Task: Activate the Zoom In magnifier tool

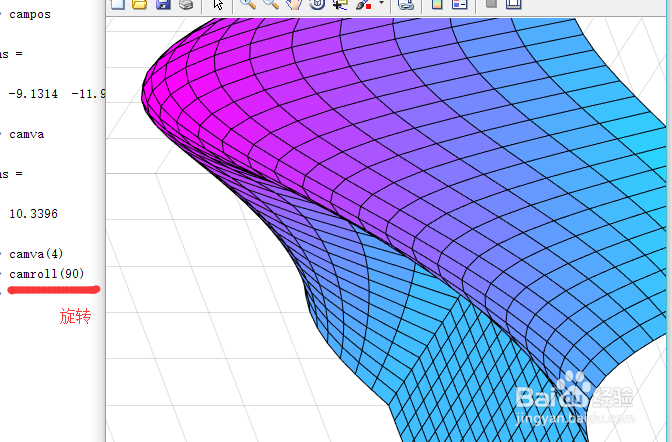Action: [x=248, y=4]
